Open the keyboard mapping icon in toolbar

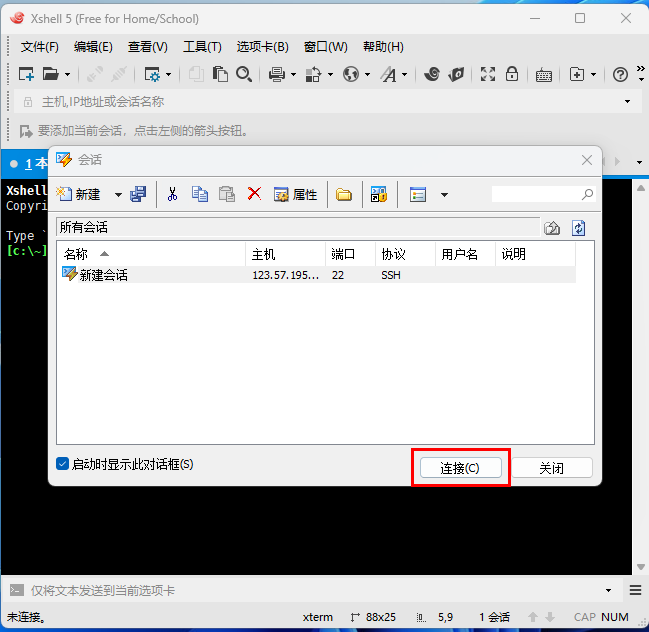point(543,75)
